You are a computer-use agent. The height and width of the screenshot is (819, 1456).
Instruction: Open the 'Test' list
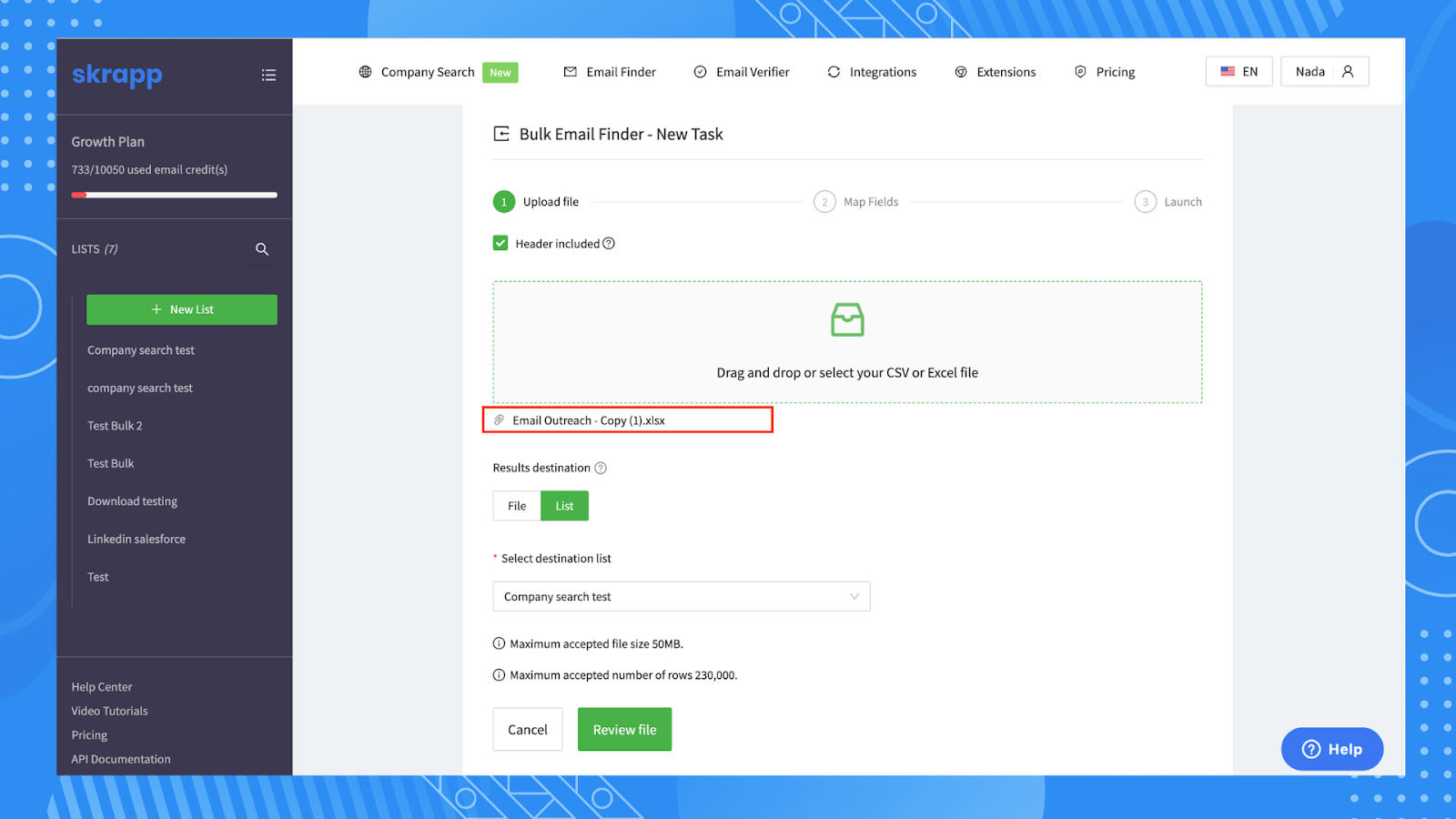tap(97, 577)
